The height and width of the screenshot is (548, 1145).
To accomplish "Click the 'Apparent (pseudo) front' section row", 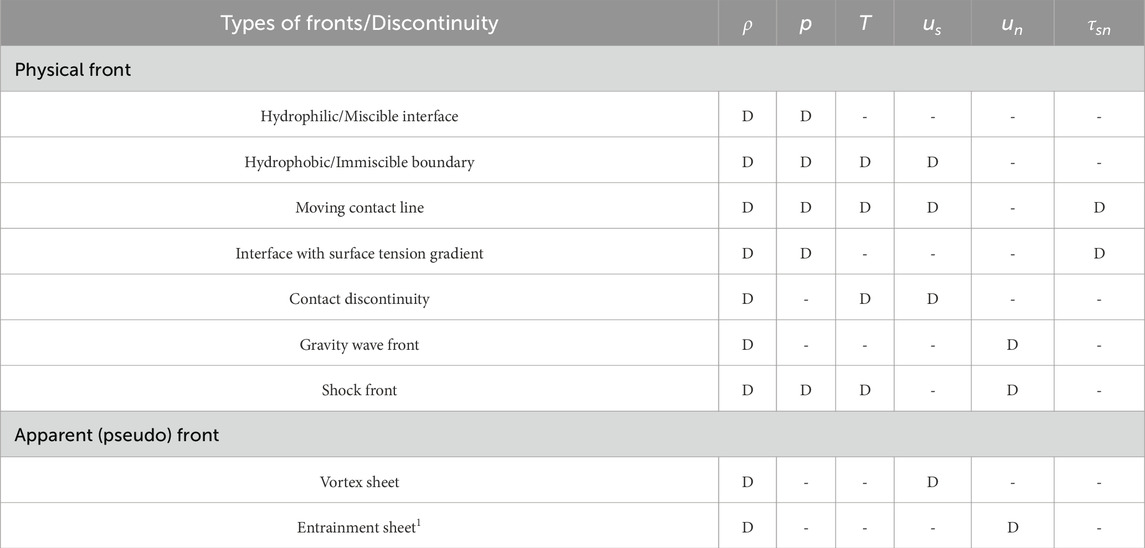I will coord(117,435).
